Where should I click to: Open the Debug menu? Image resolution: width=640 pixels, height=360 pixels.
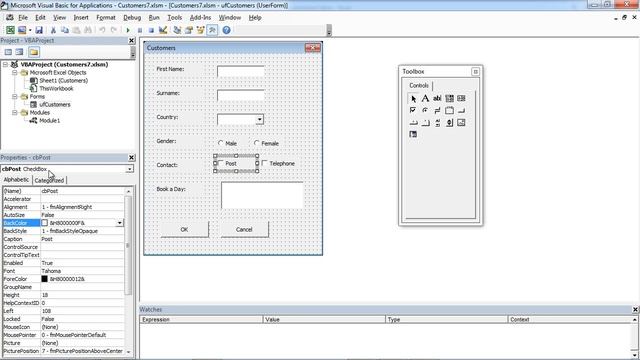(x=132, y=18)
